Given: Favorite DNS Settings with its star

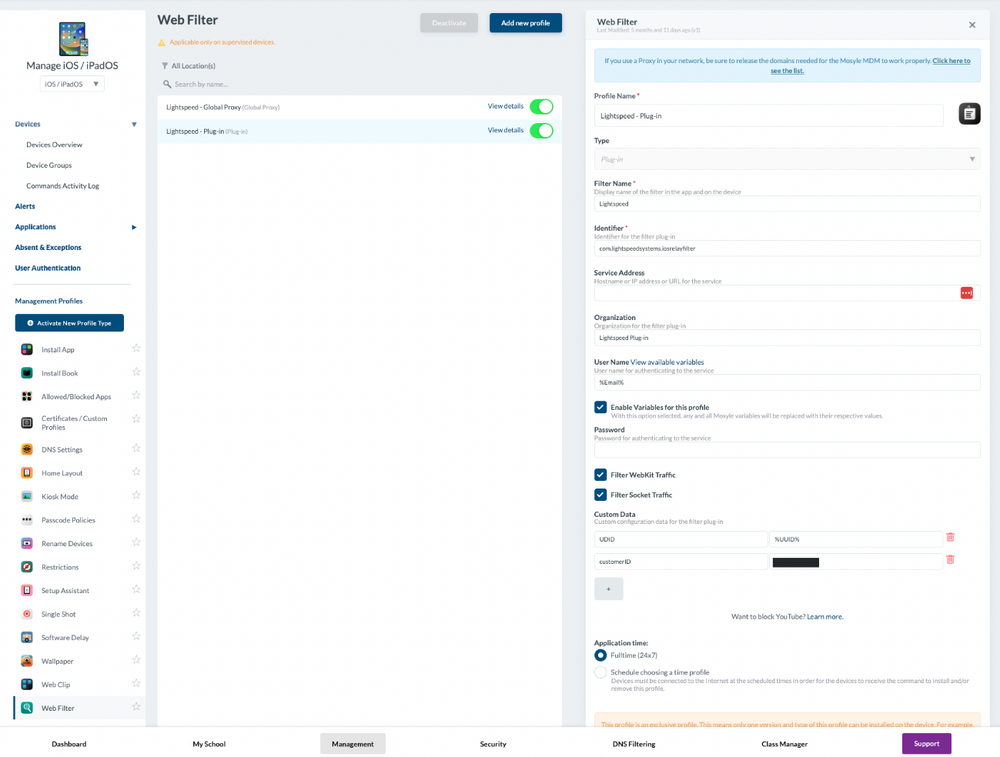Looking at the screenshot, I should [x=136, y=448].
